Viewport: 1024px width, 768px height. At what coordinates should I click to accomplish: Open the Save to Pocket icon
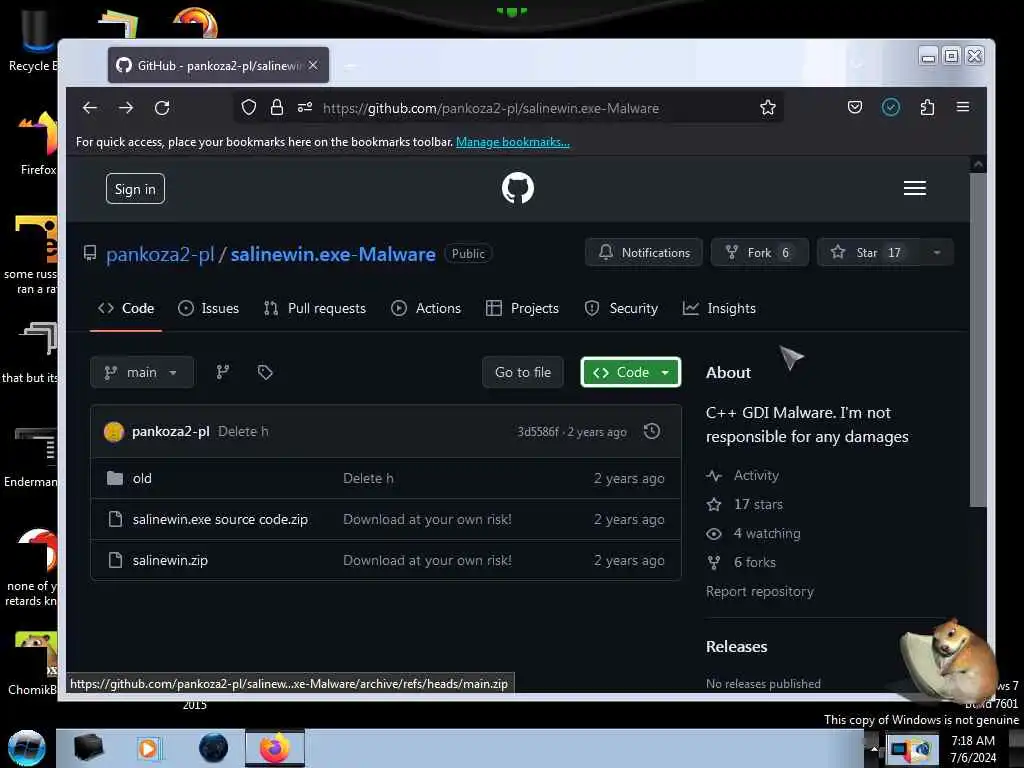coord(854,107)
